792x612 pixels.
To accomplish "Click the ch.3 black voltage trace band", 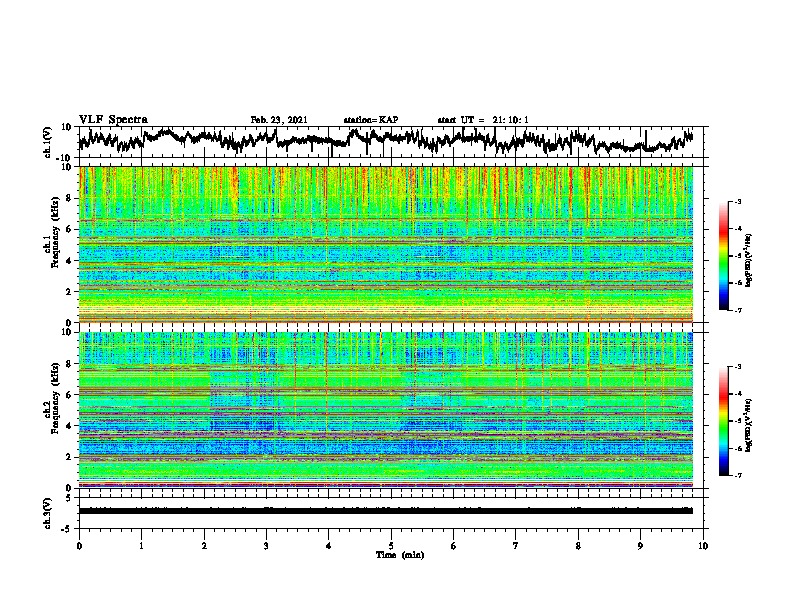I will click(x=386, y=511).
